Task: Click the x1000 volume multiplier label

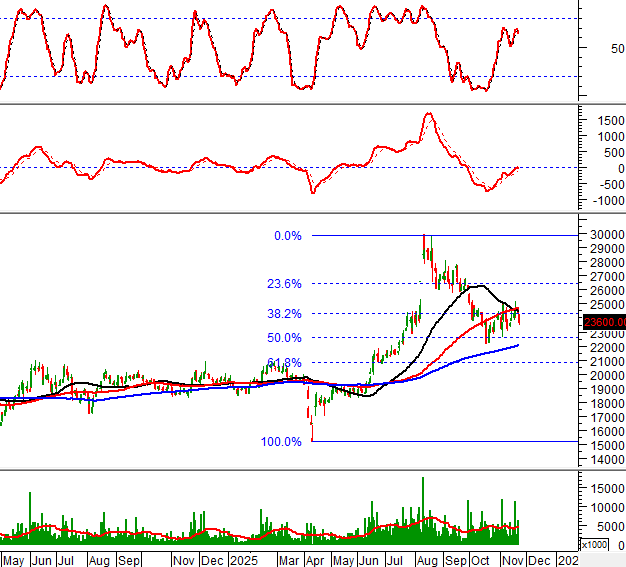Action: click(x=593, y=544)
